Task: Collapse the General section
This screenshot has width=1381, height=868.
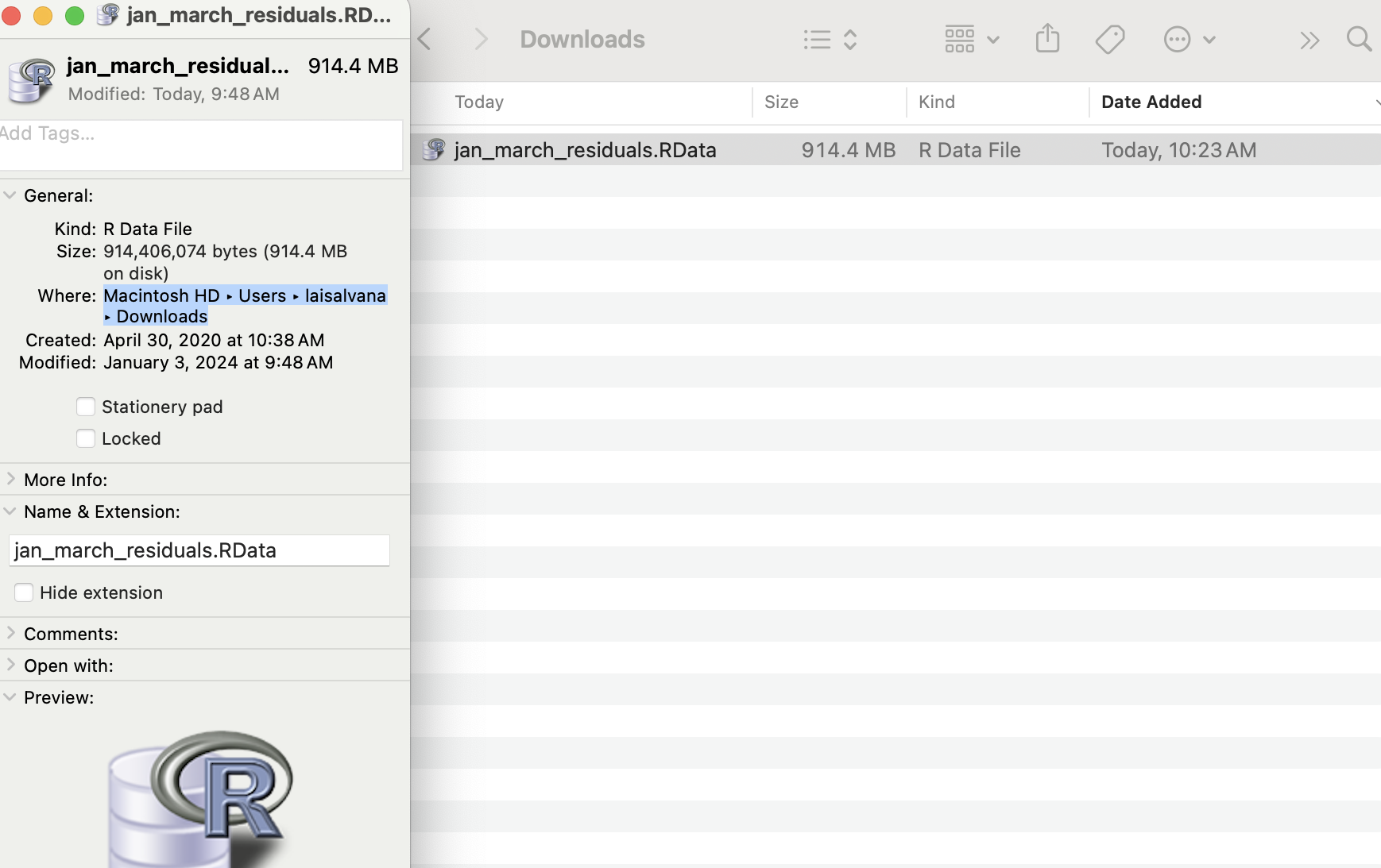Action: [10, 195]
